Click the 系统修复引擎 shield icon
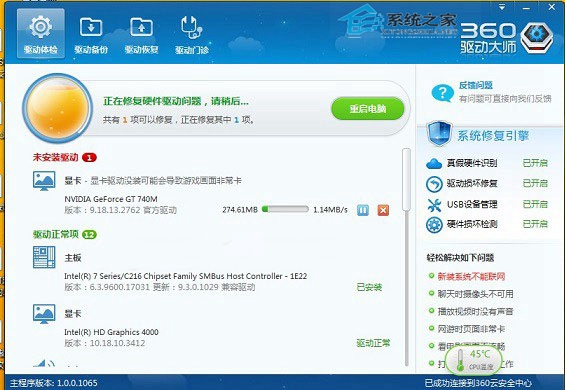The height and width of the screenshot is (390, 565). (x=439, y=134)
